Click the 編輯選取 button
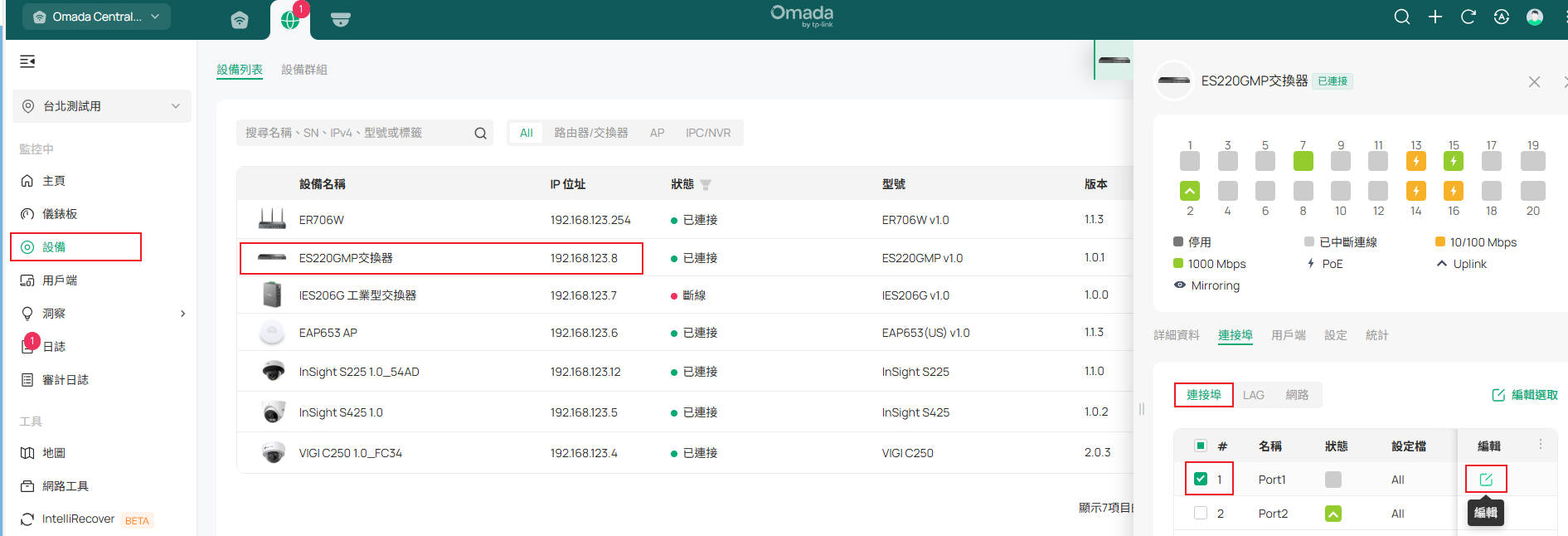Image resolution: width=1568 pixels, height=536 pixels. (x=1525, y=395)
